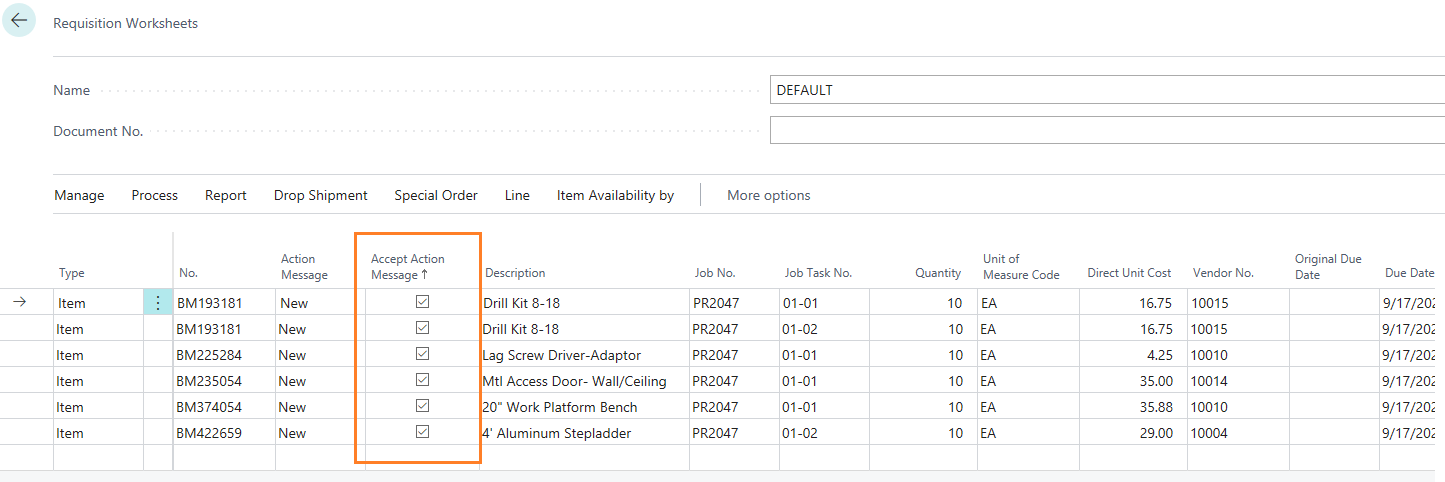Open the Manage menu
This screenshot has height=482, width=1445.
click(79, 196)
